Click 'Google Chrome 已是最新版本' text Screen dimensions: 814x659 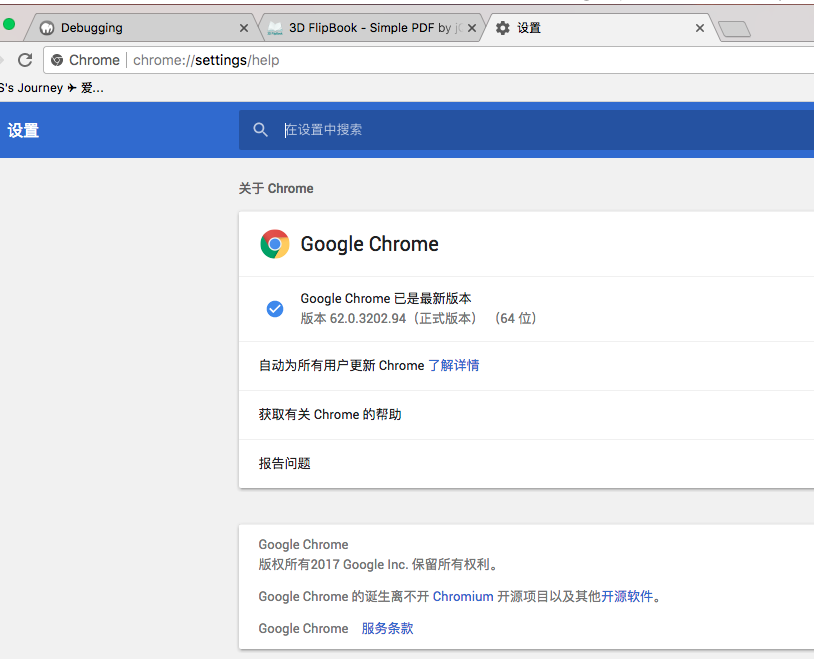(386, 299)
